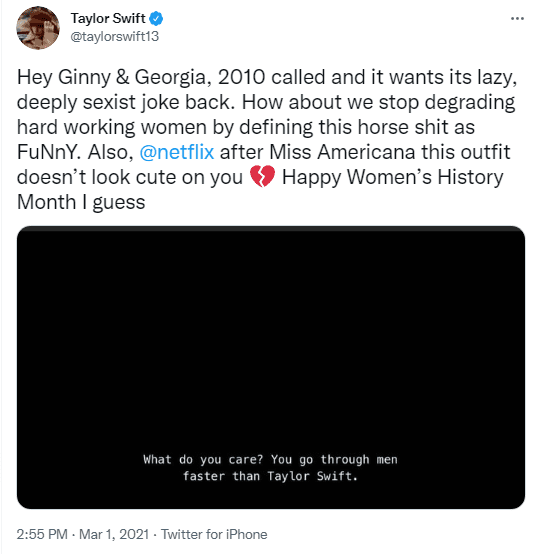Image resolution: width=538 pixels, height=554 pixels.
Task: Click the "Month I guess" closing line
Action: coord(81,202)
